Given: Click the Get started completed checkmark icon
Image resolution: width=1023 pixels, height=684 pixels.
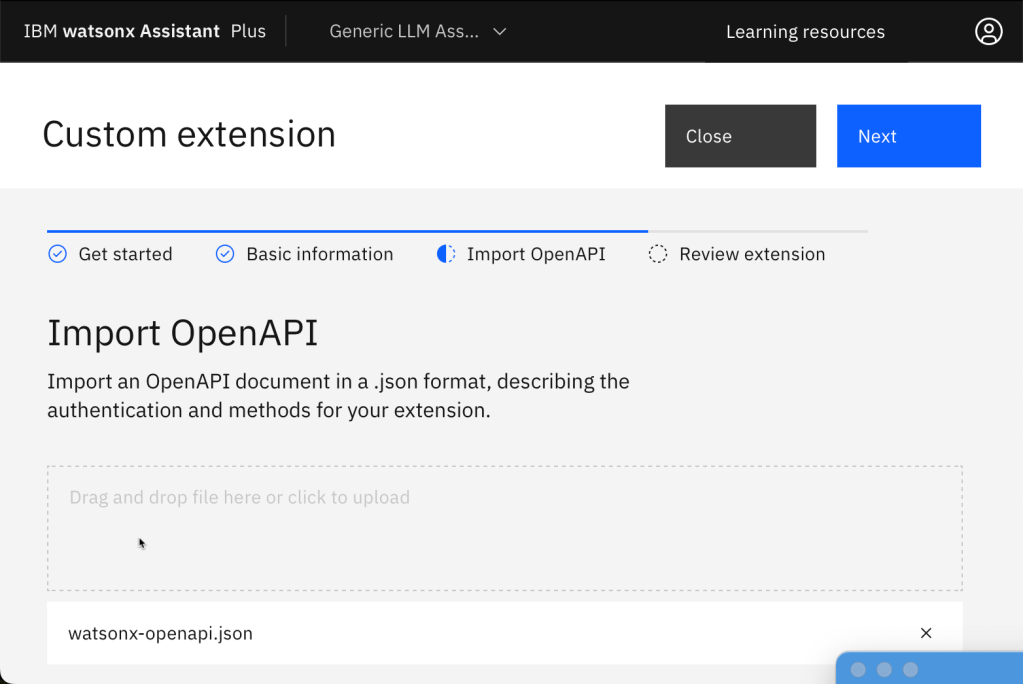Looking at the screenshot, I should pyautogui.click(x=58, y=254).
